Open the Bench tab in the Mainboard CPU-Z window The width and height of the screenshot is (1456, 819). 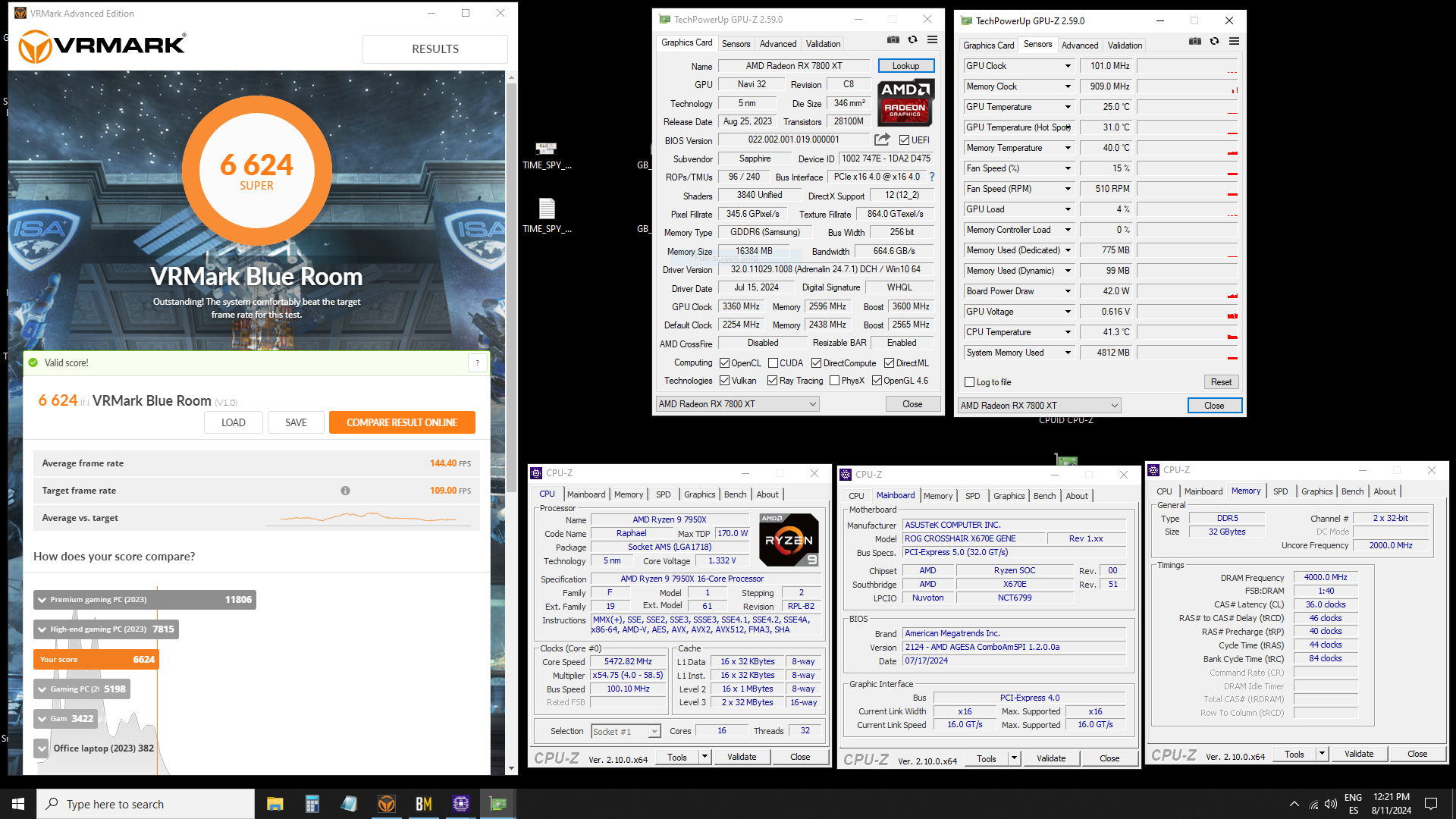(1044, 496)
